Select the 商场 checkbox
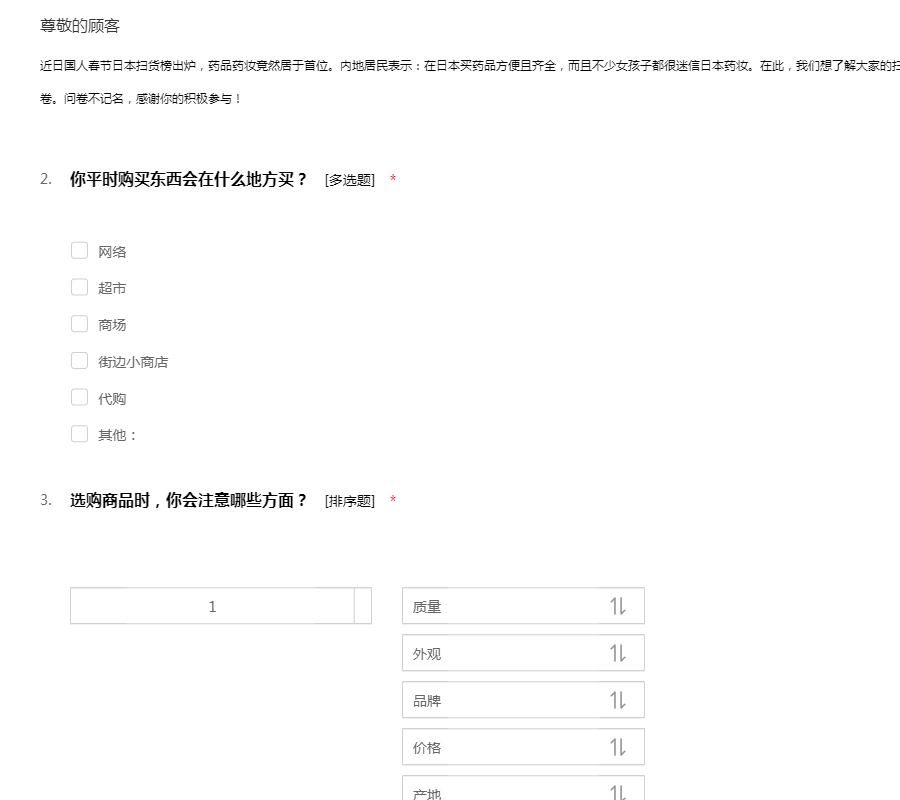Screen dimensions: 900x800 (x=80, y=324)
